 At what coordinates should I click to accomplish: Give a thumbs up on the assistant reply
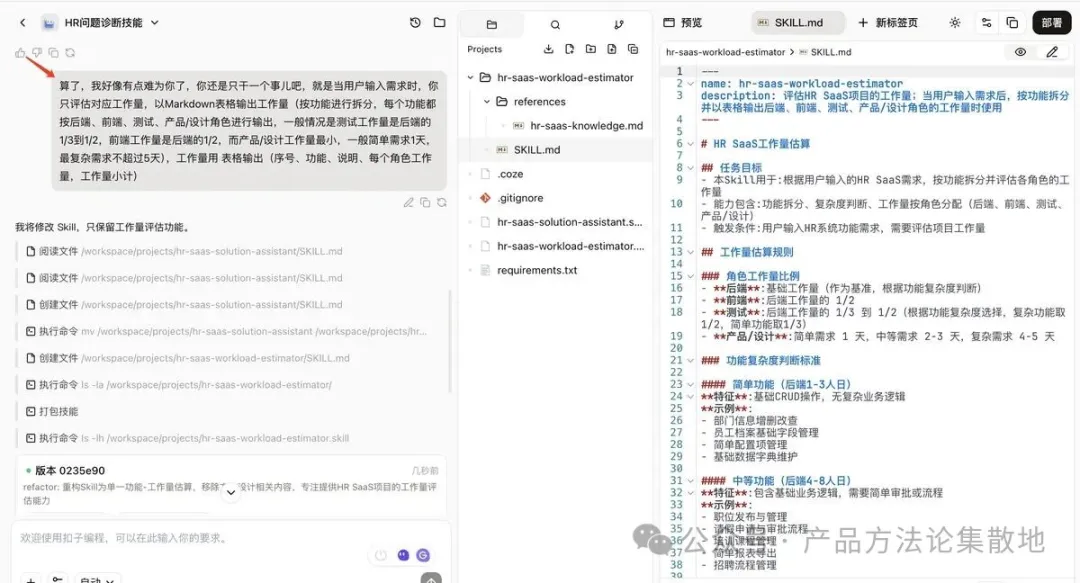click(x=20, y=53)
